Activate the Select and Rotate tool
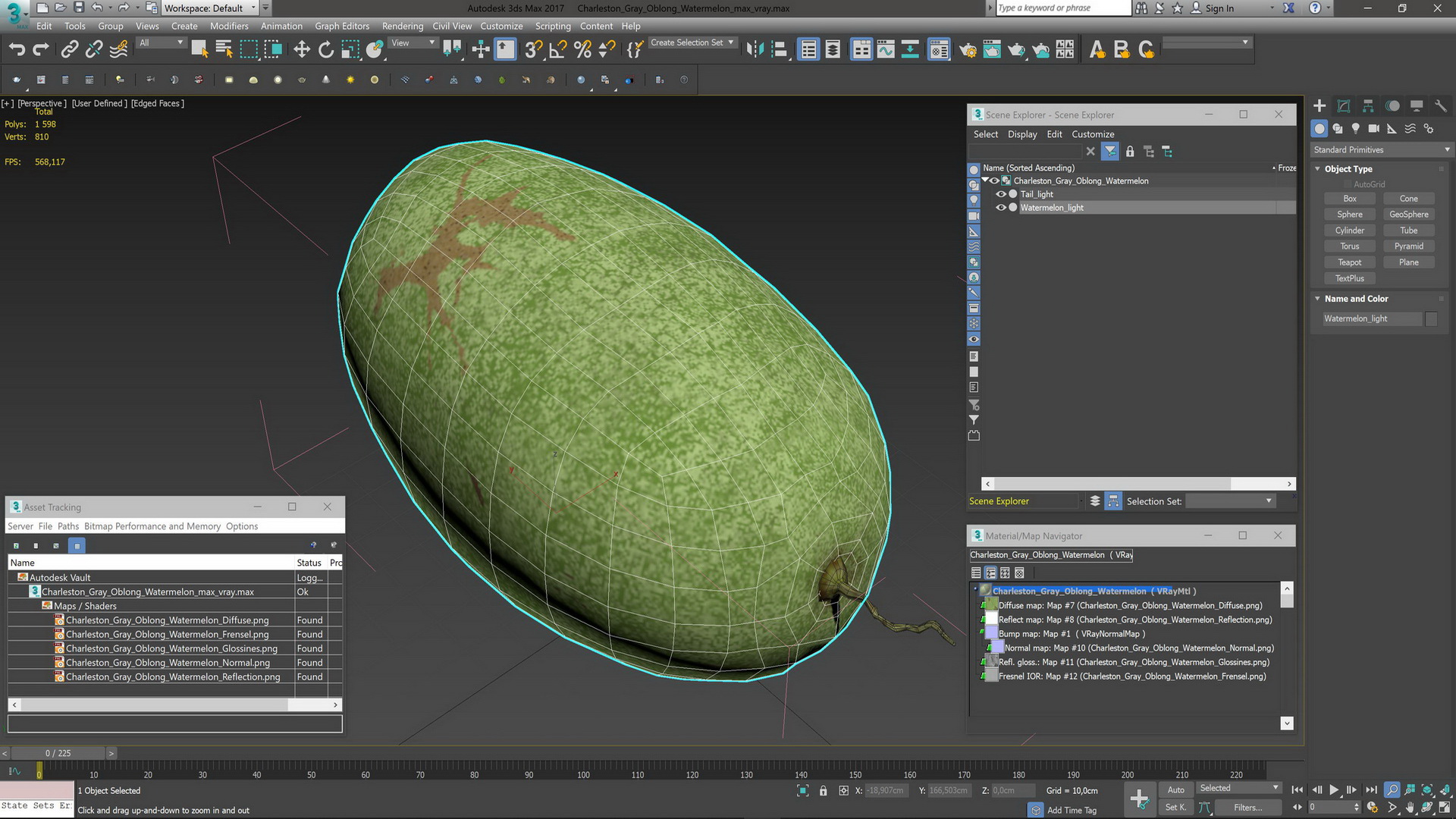The height and width of the screenshot is (819, 1456). [x=326, y=50]
